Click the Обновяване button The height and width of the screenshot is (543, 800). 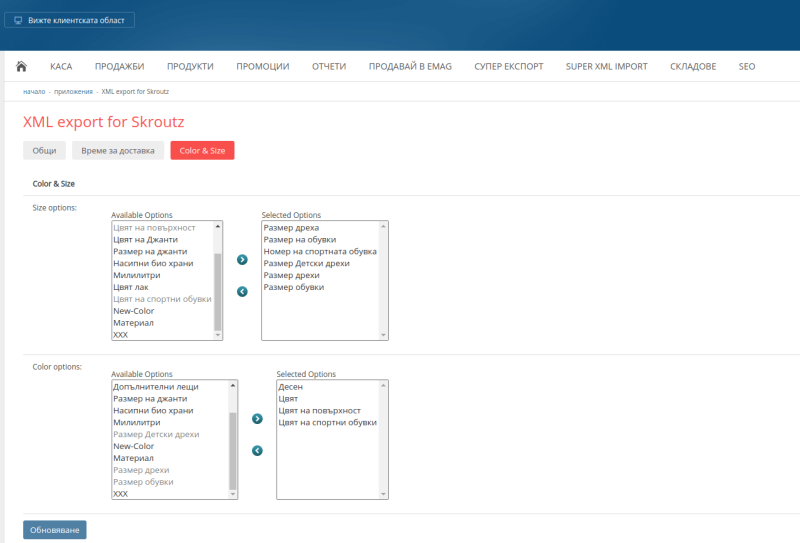(55, 530)
